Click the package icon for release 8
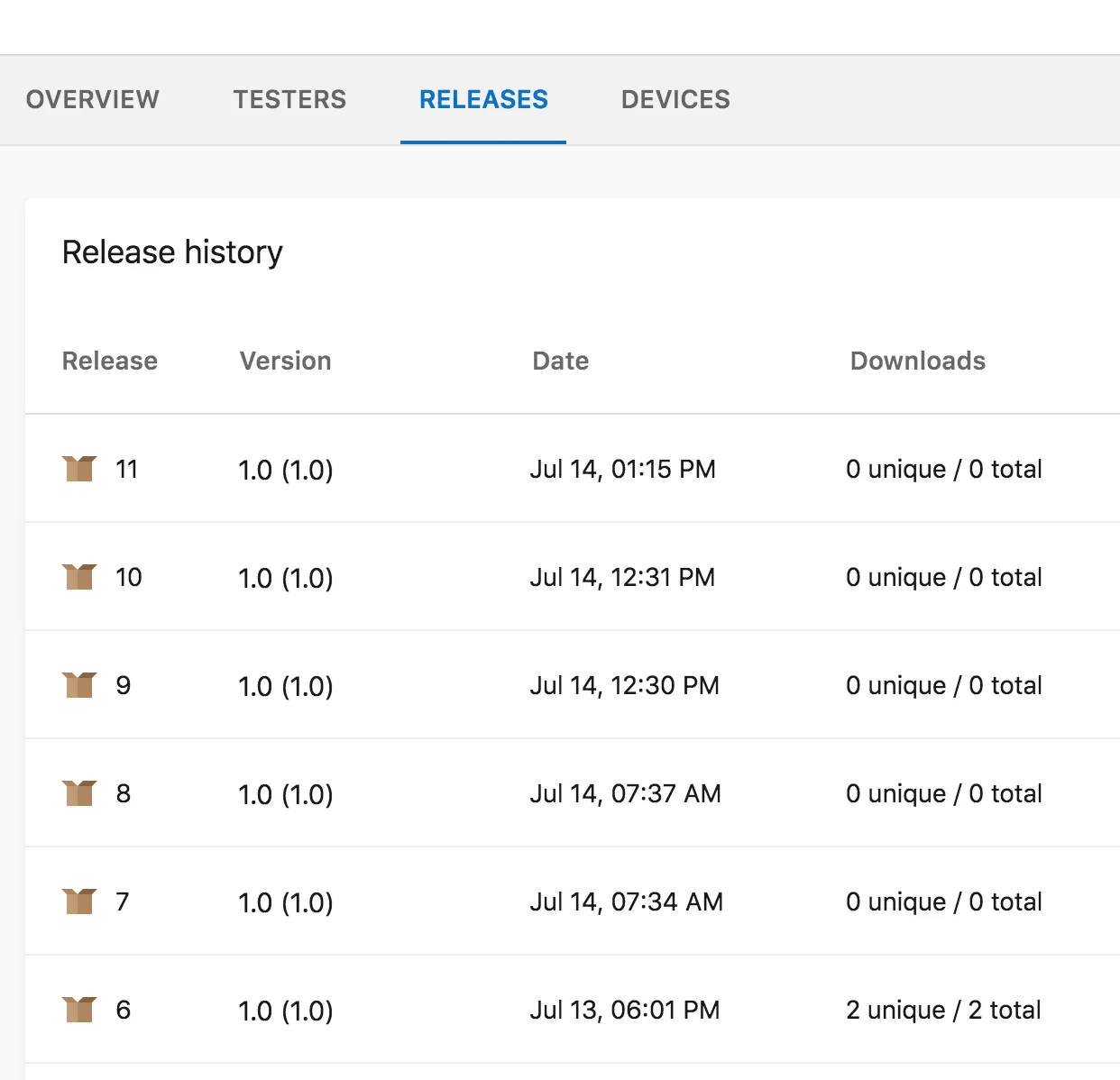Image resolution: width=1120 pixels, height=1080 pixels. (x=79, y=793)
